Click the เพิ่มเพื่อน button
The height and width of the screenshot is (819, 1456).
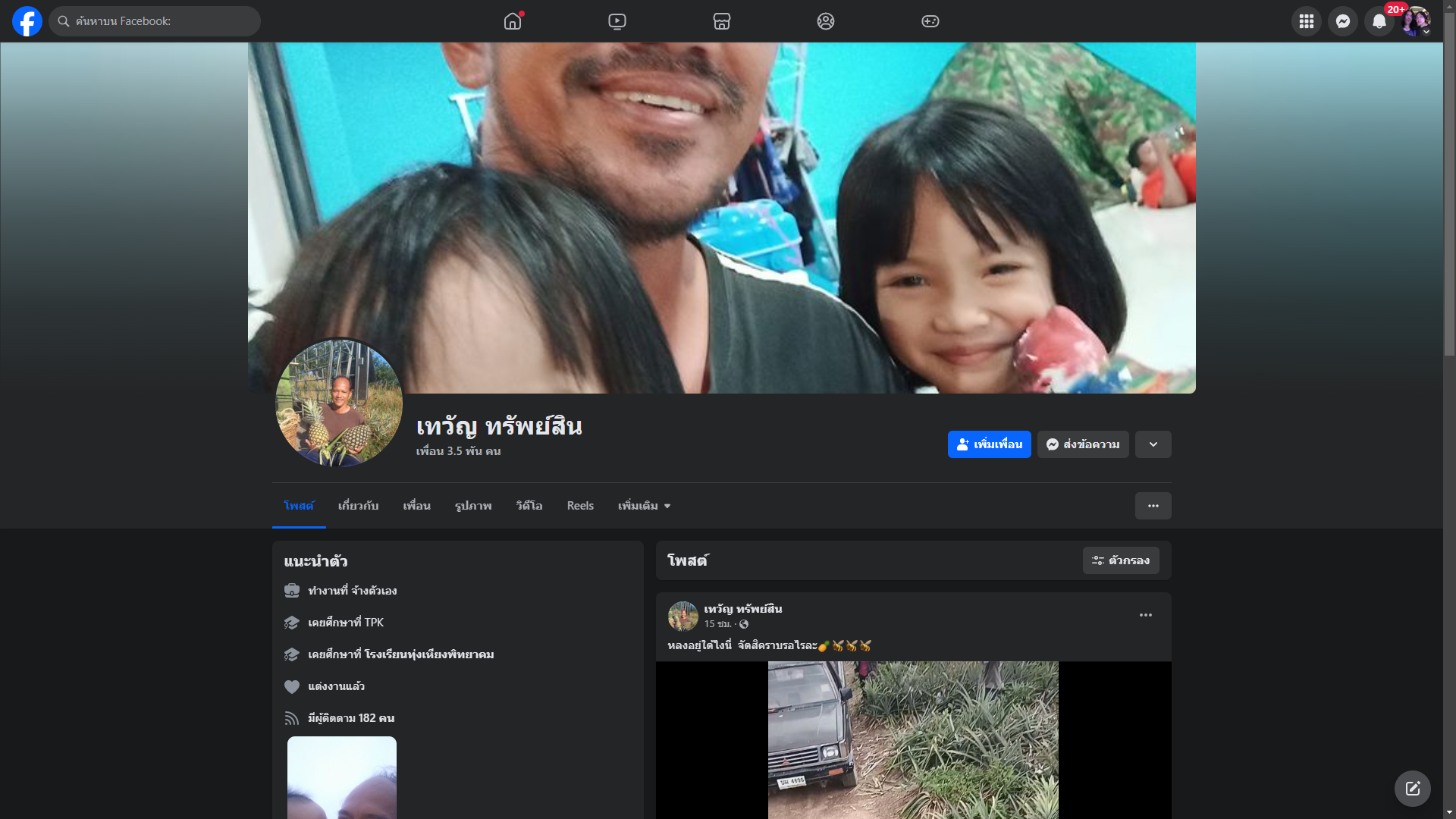point(989,444)
